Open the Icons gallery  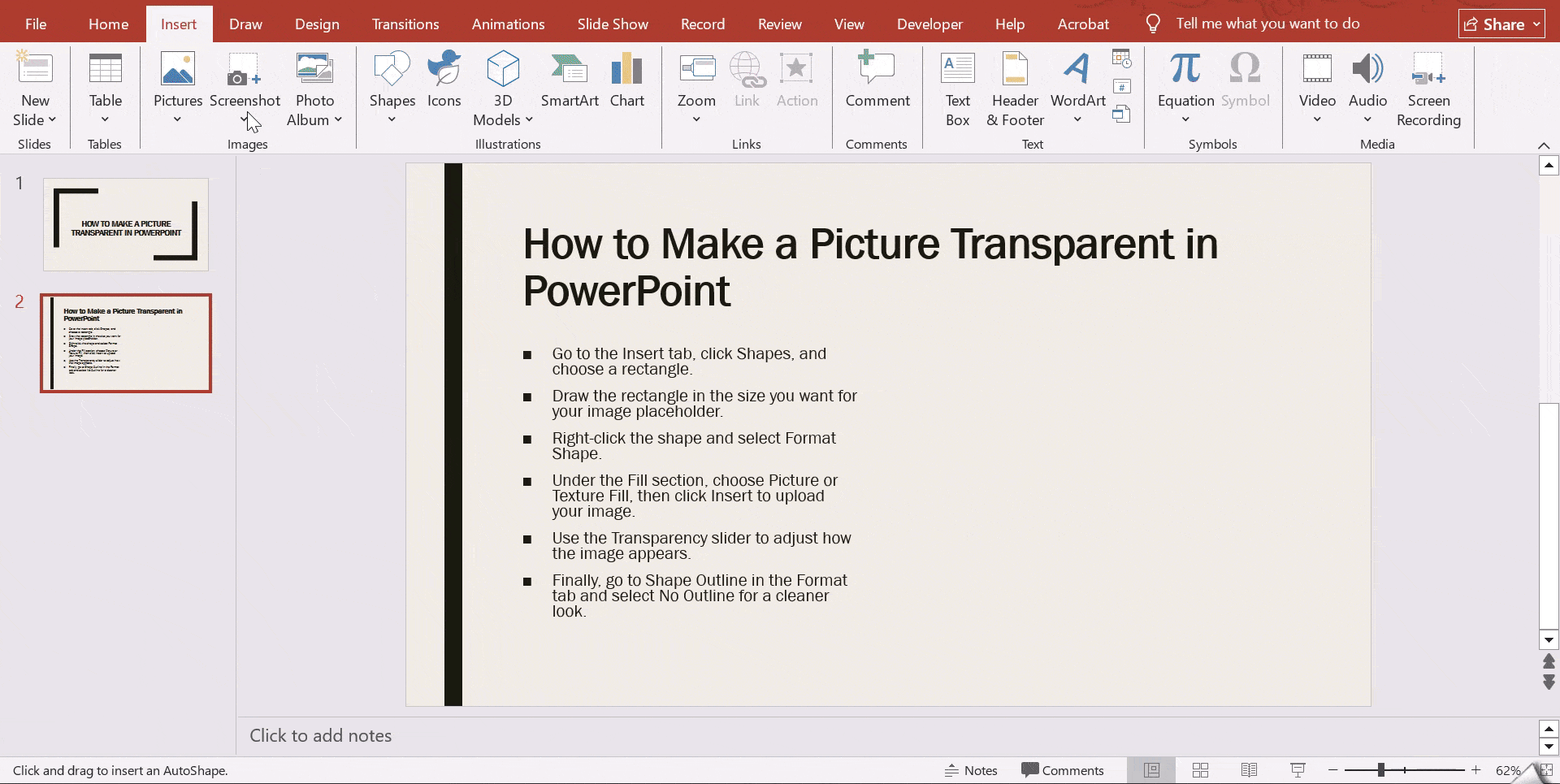pos(444,80)
